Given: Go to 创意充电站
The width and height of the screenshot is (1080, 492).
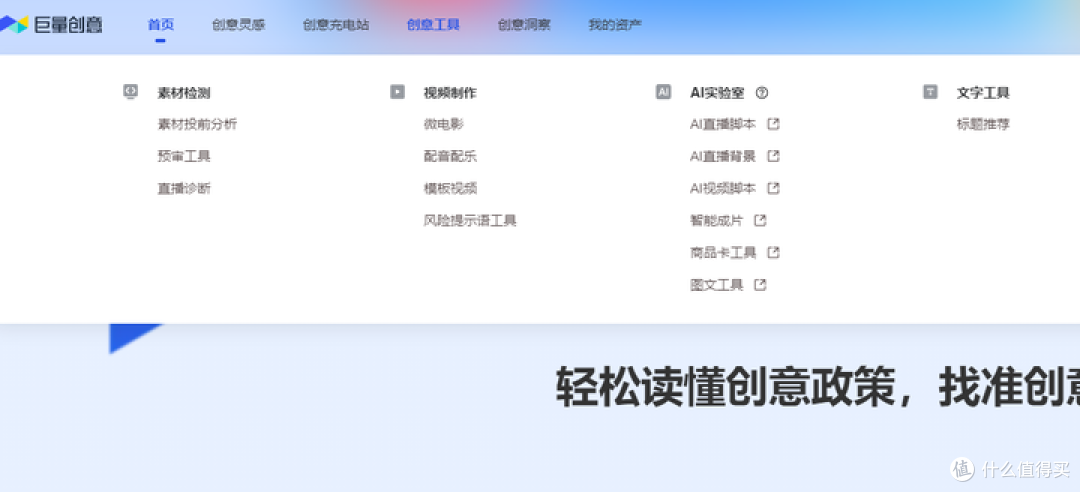Looking at the screenshot, I should point(336,25).
